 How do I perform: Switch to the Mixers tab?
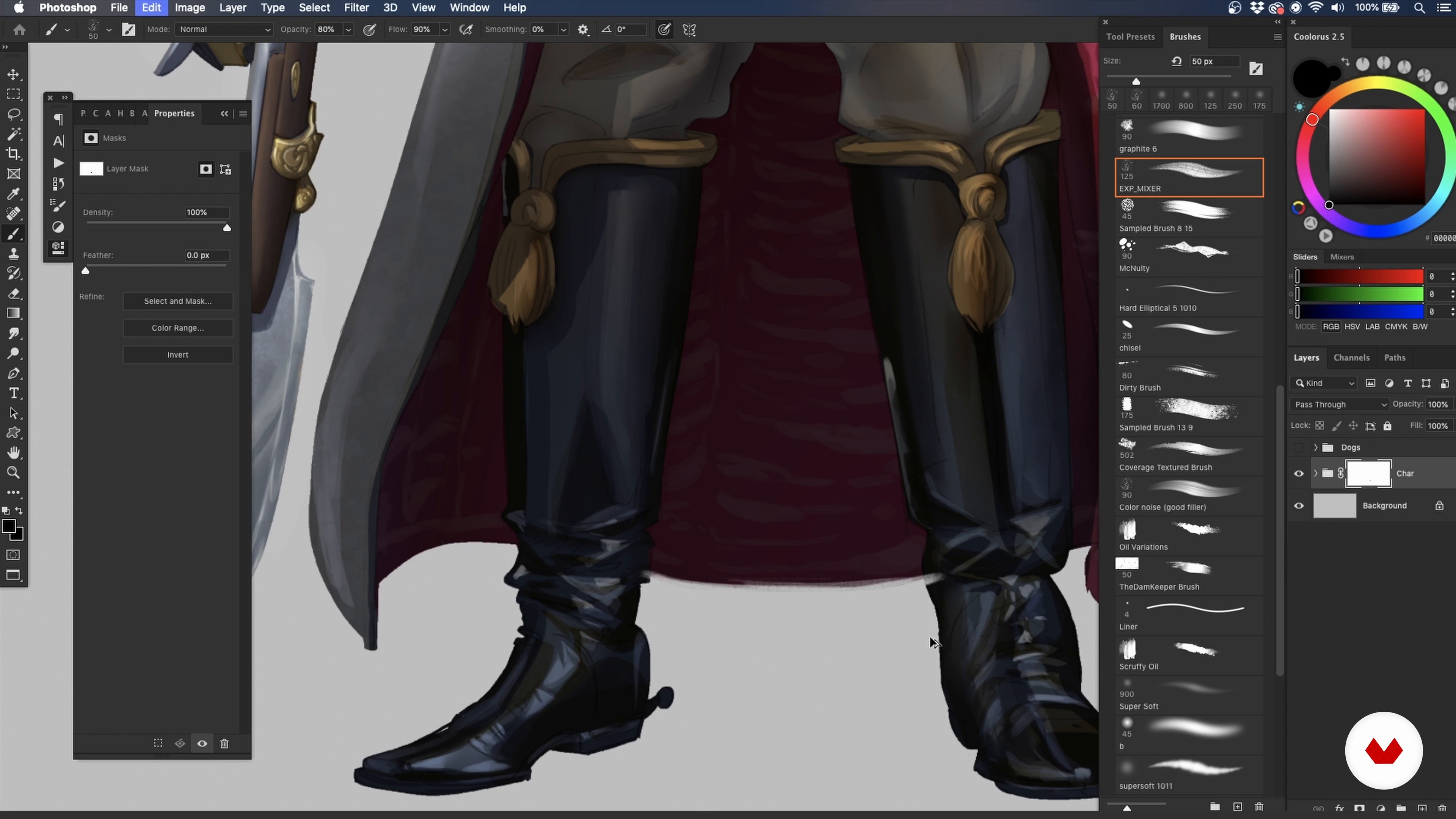(1342, 257)
